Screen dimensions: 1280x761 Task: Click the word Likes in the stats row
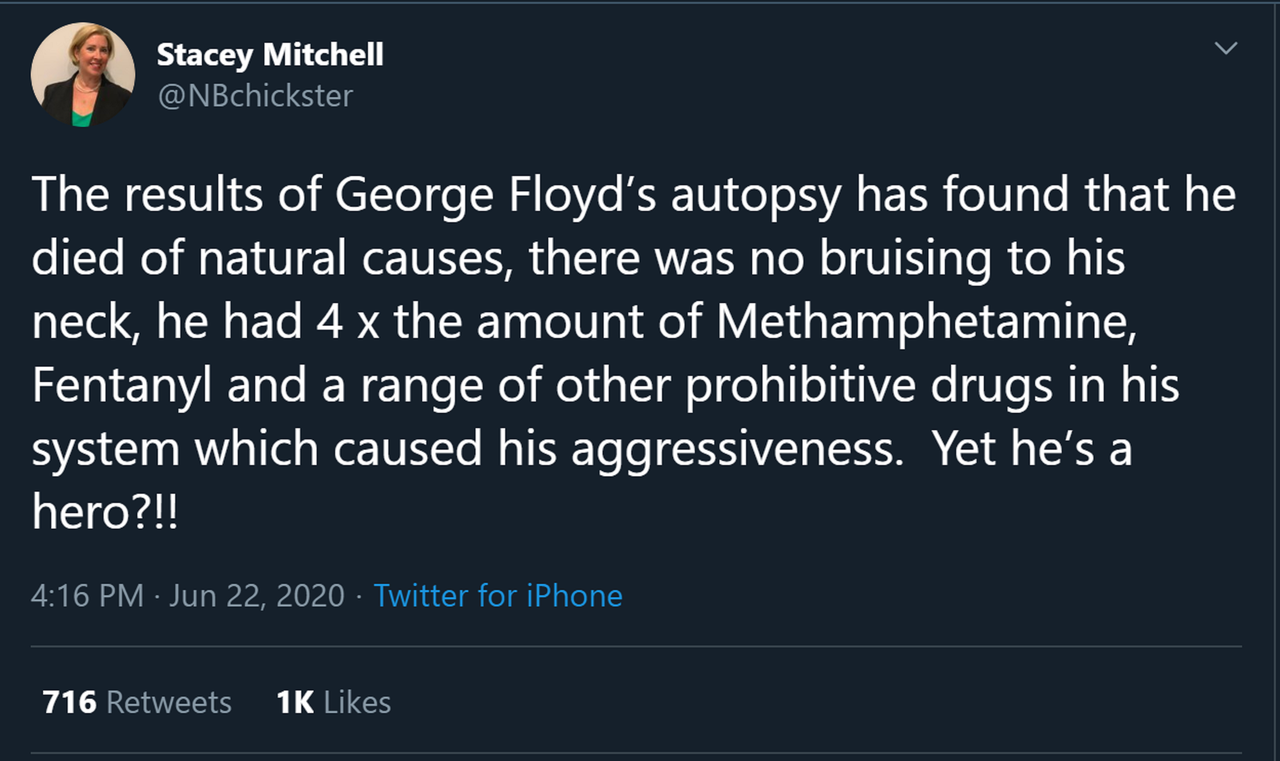coord(357,702)
